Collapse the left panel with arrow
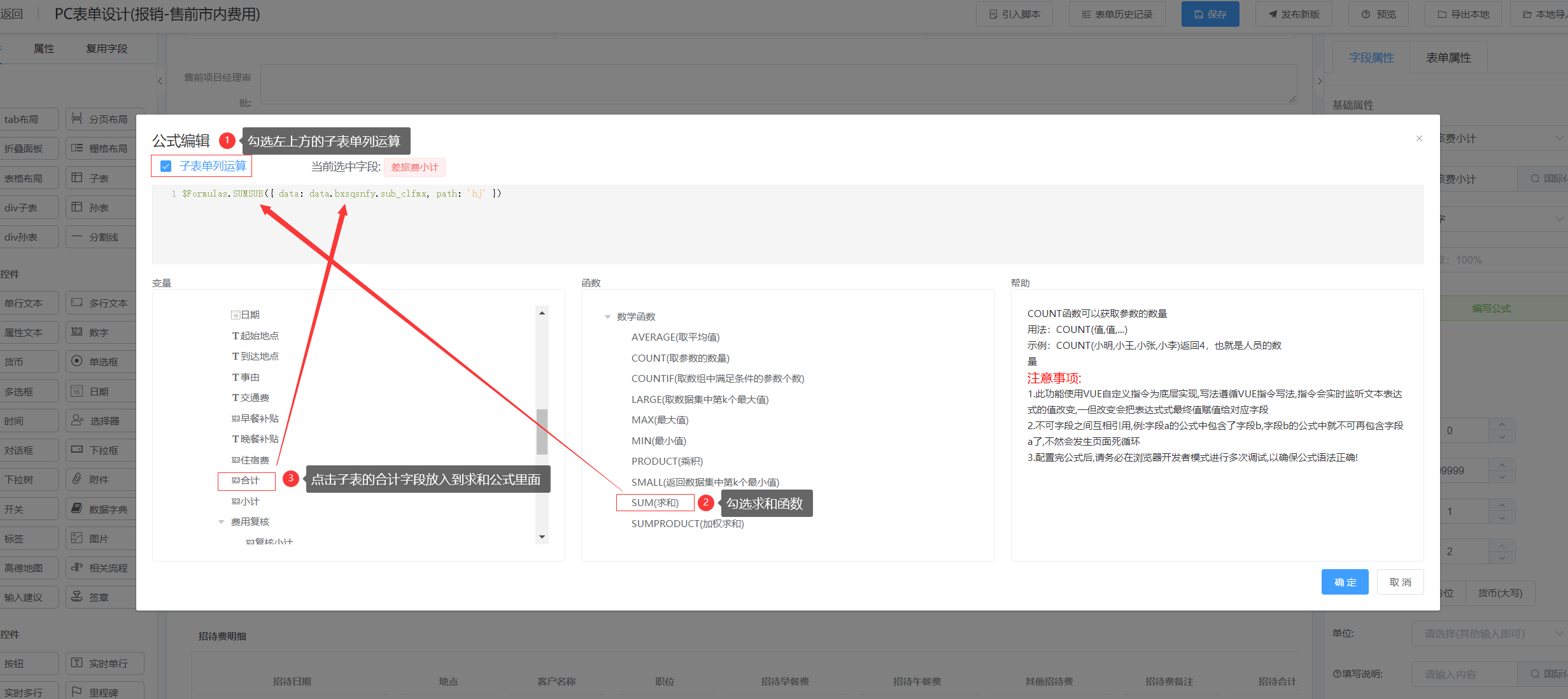 point(160,81)
